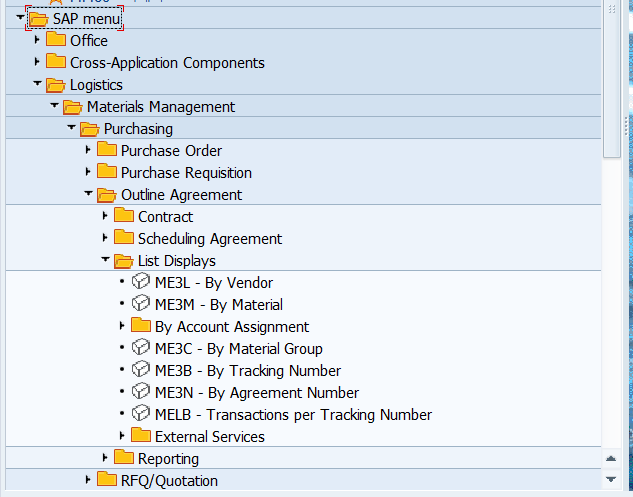Select ME3M - By Material transaction
The image size is (633, 497).
(219, 305)
